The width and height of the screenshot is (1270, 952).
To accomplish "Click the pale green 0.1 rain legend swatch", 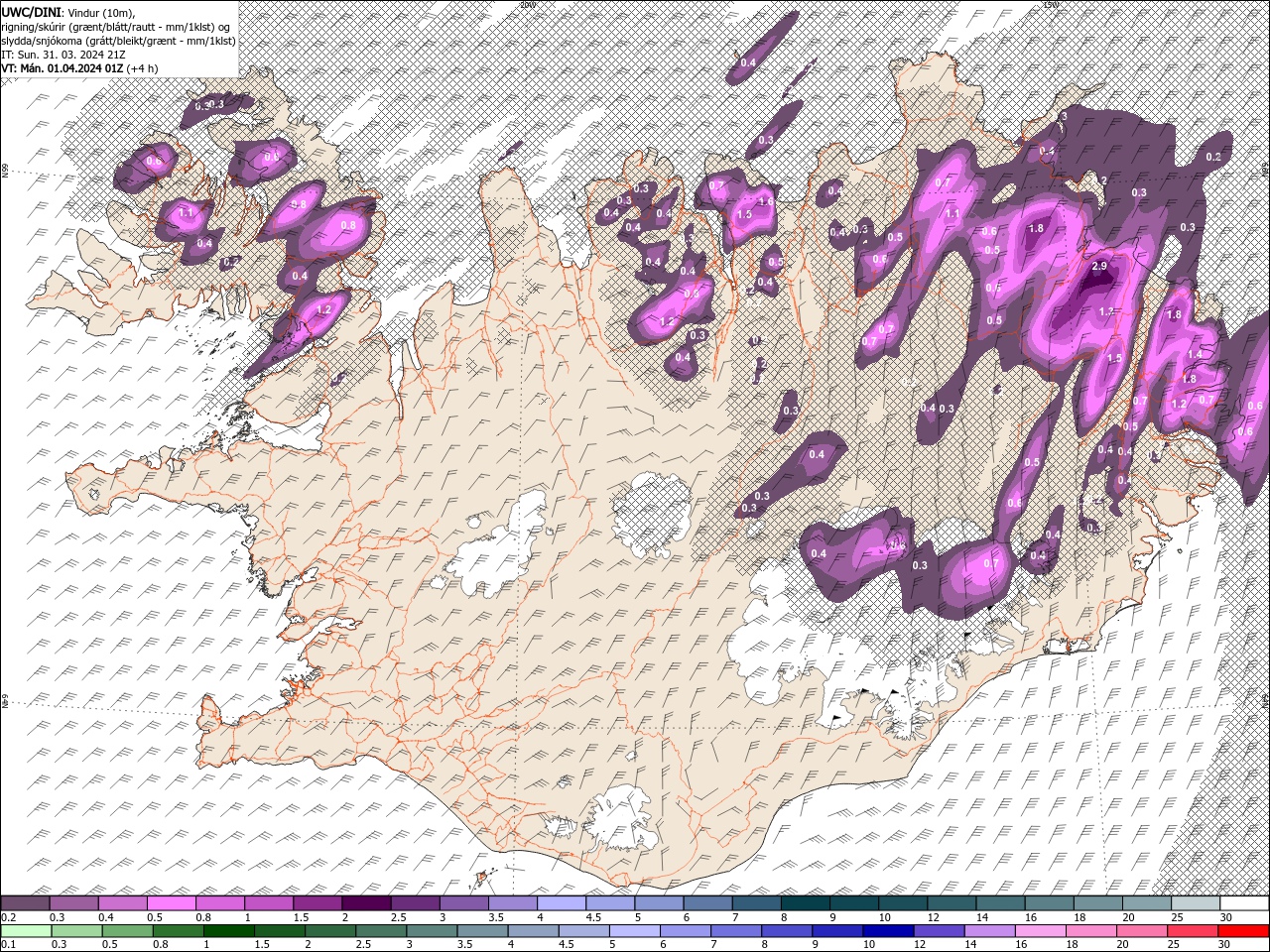I will (26, 931).
